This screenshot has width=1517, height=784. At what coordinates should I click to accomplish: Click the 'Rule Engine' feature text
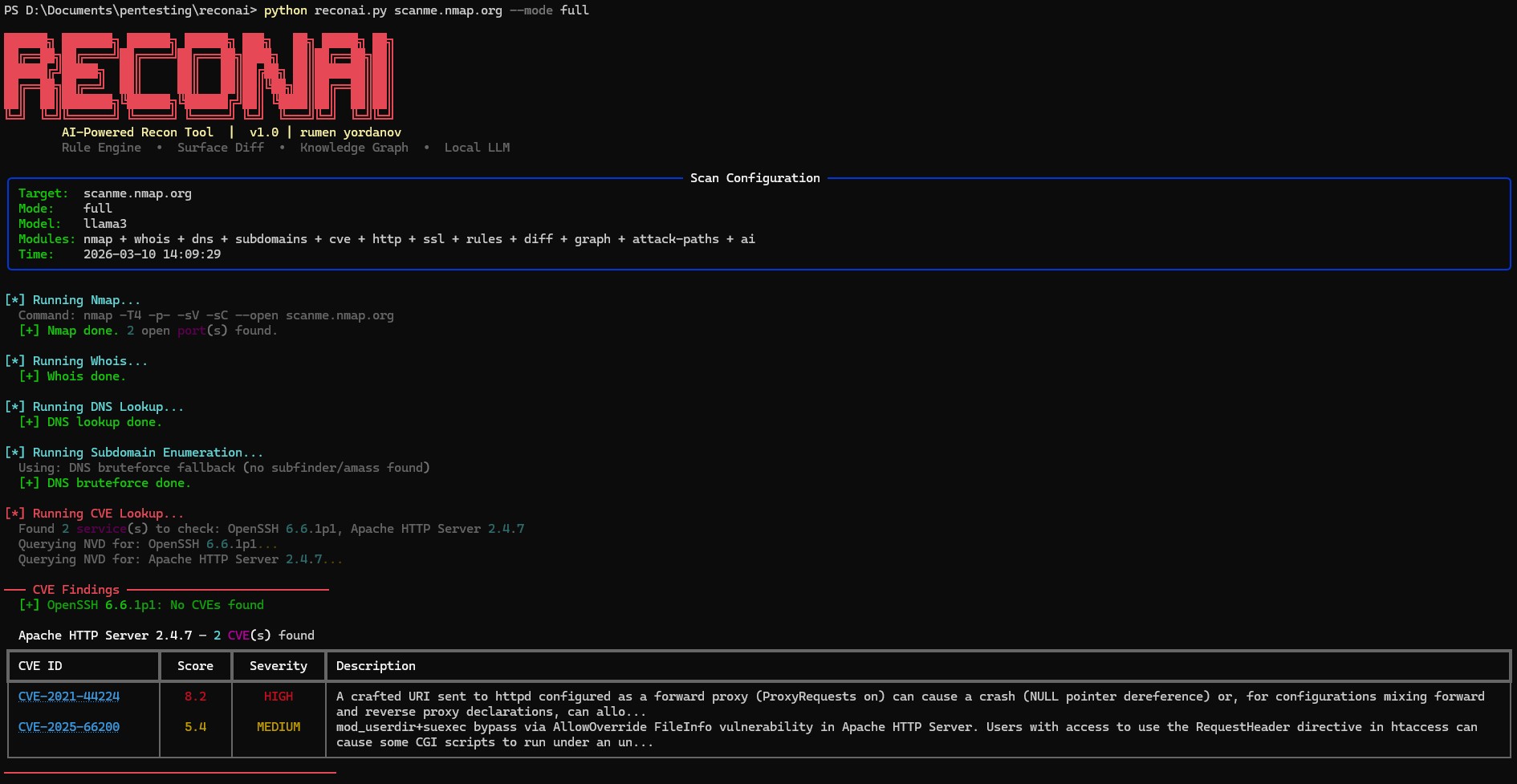(101, 148)
